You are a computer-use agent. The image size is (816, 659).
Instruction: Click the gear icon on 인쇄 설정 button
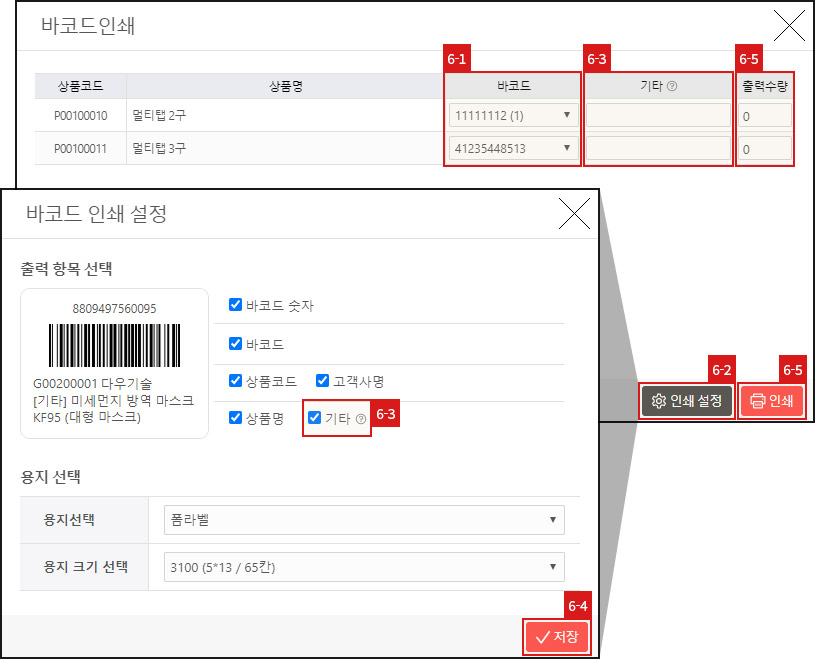click(659, 400)
